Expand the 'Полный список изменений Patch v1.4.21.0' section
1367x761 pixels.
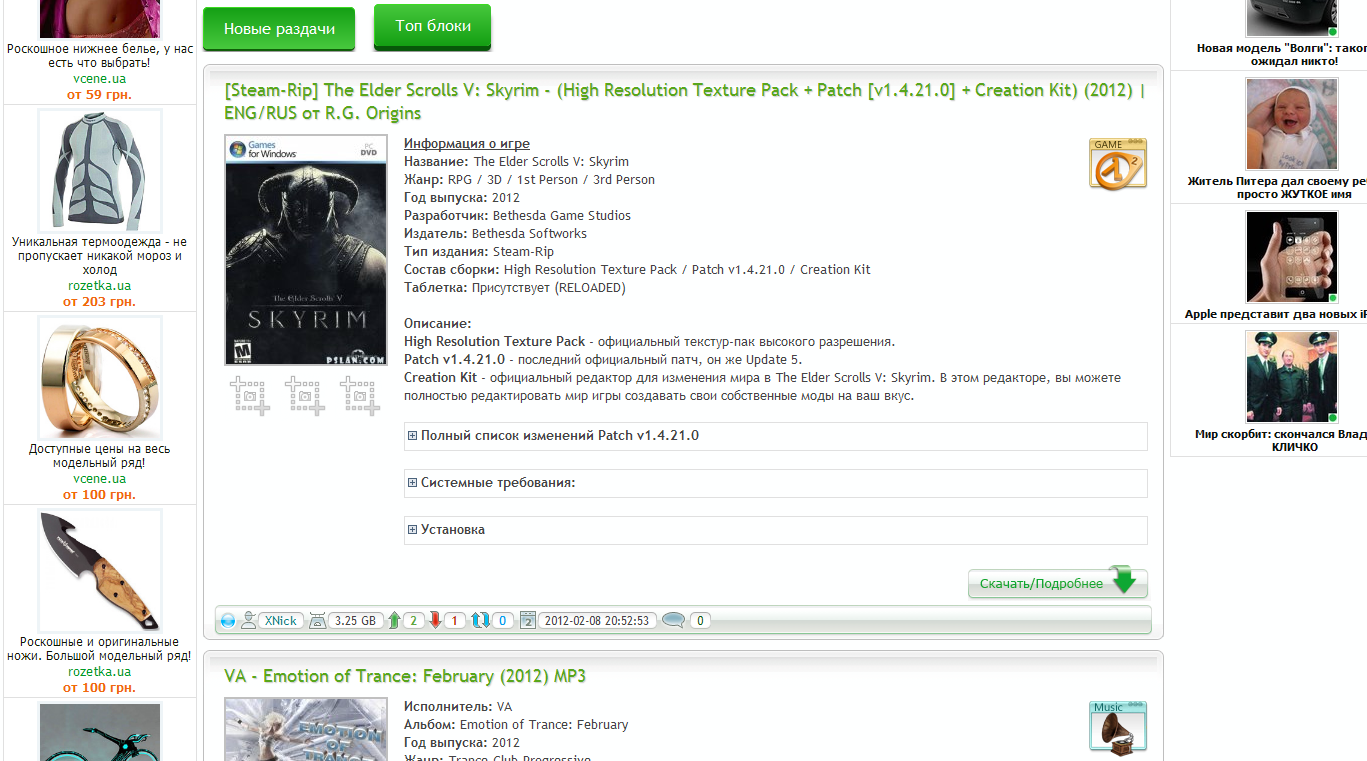pyautogui.click(x=775, y=436)
